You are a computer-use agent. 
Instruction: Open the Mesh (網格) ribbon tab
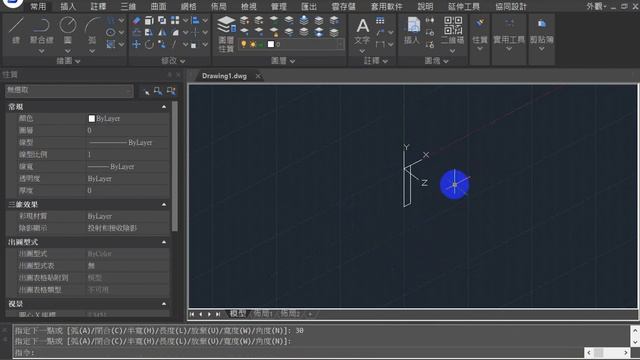(189, 7)
